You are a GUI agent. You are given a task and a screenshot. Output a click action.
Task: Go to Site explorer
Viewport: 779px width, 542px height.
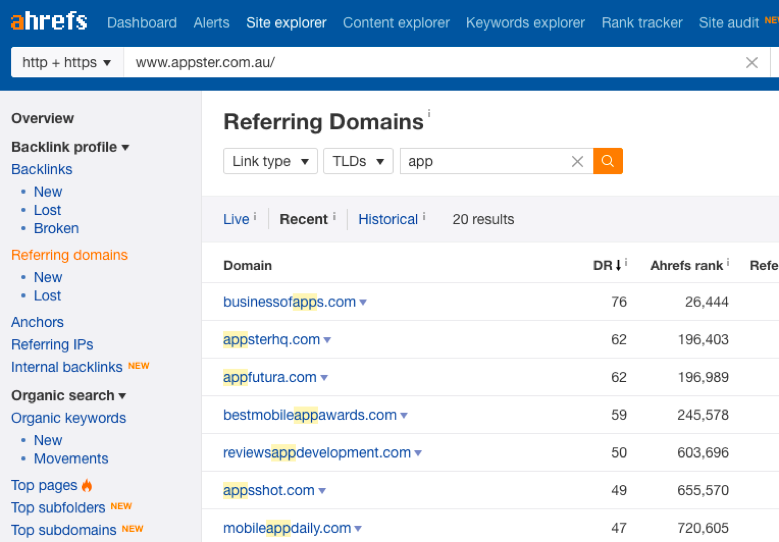pyautogui.click(x=286, y=22)
